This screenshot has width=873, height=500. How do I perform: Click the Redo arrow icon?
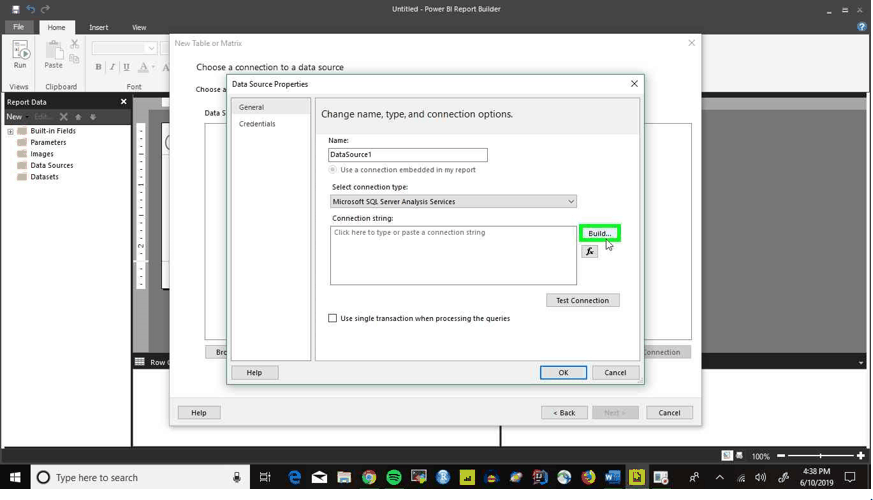click(45, 9)
